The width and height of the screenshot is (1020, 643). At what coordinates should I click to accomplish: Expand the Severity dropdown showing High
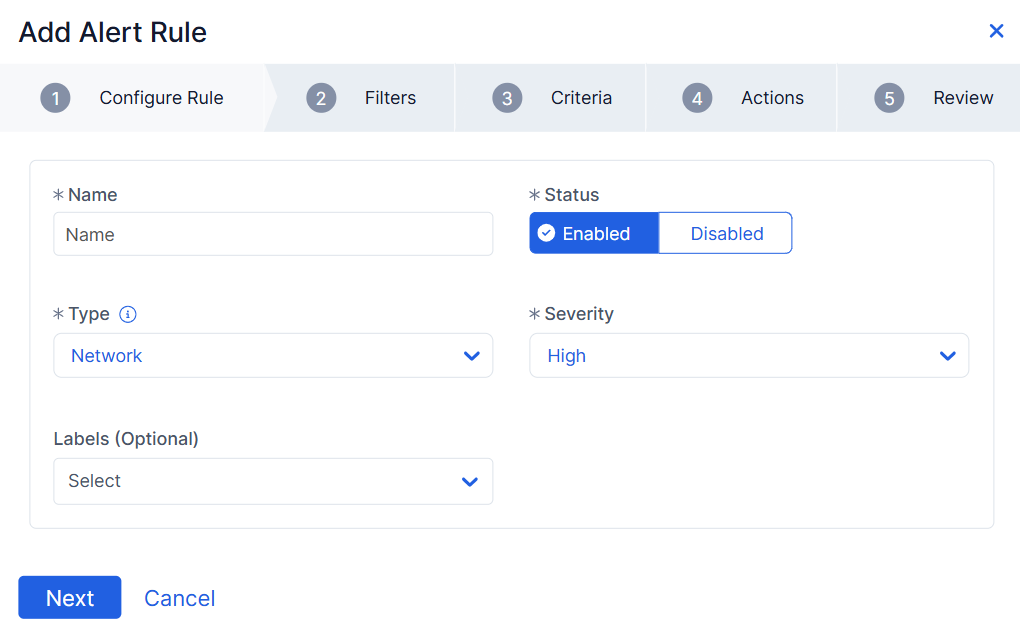(x=748, y=356)
